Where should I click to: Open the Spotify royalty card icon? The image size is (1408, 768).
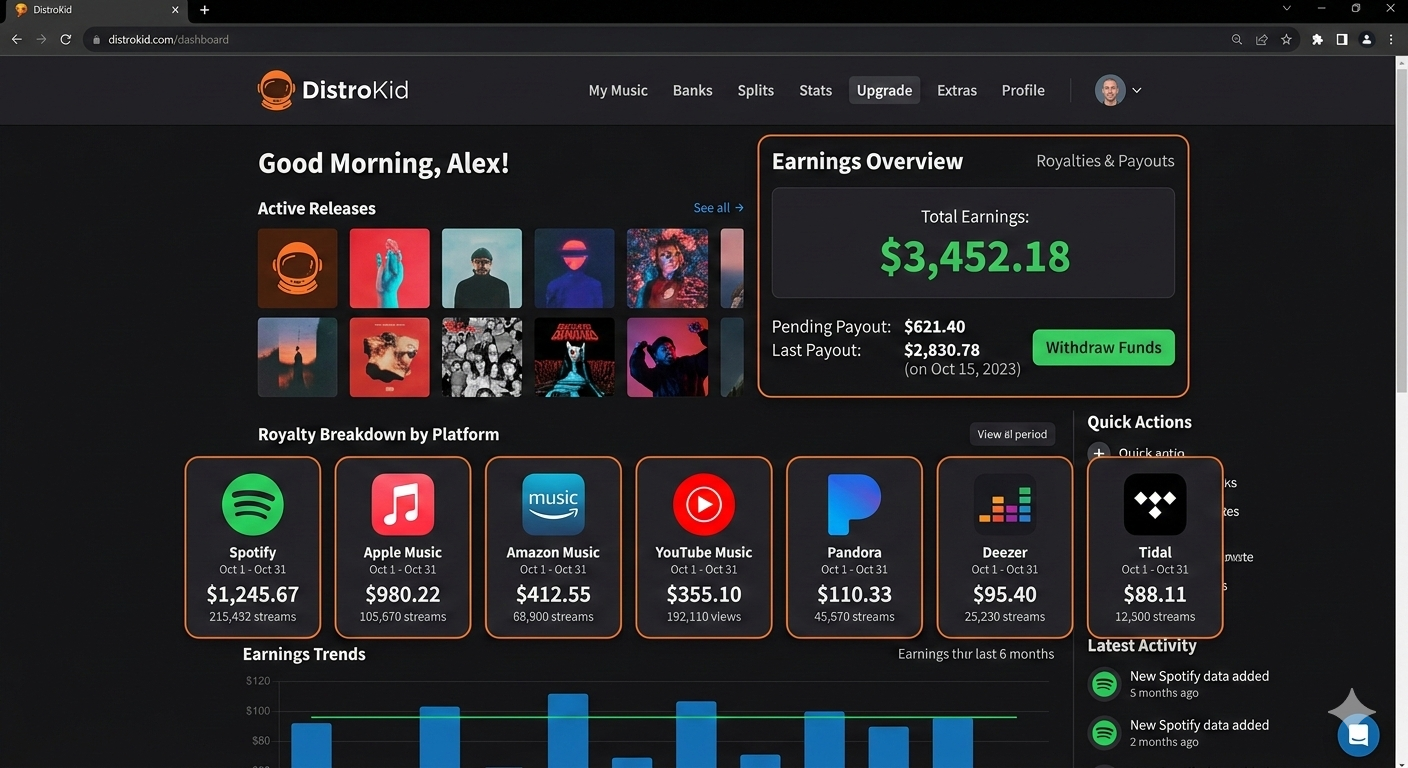coord(252,505)
